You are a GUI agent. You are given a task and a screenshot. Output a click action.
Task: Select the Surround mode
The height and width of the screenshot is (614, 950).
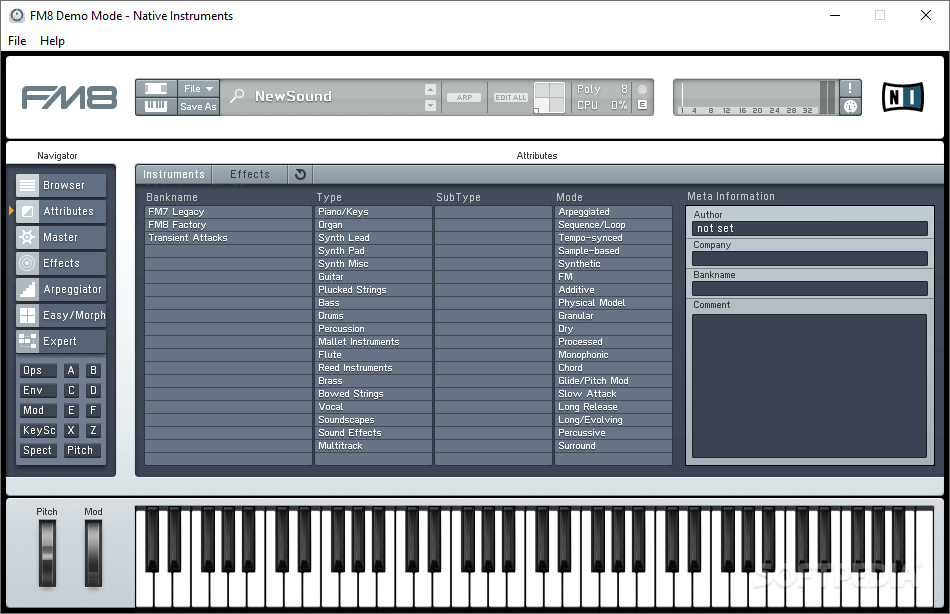613,445
